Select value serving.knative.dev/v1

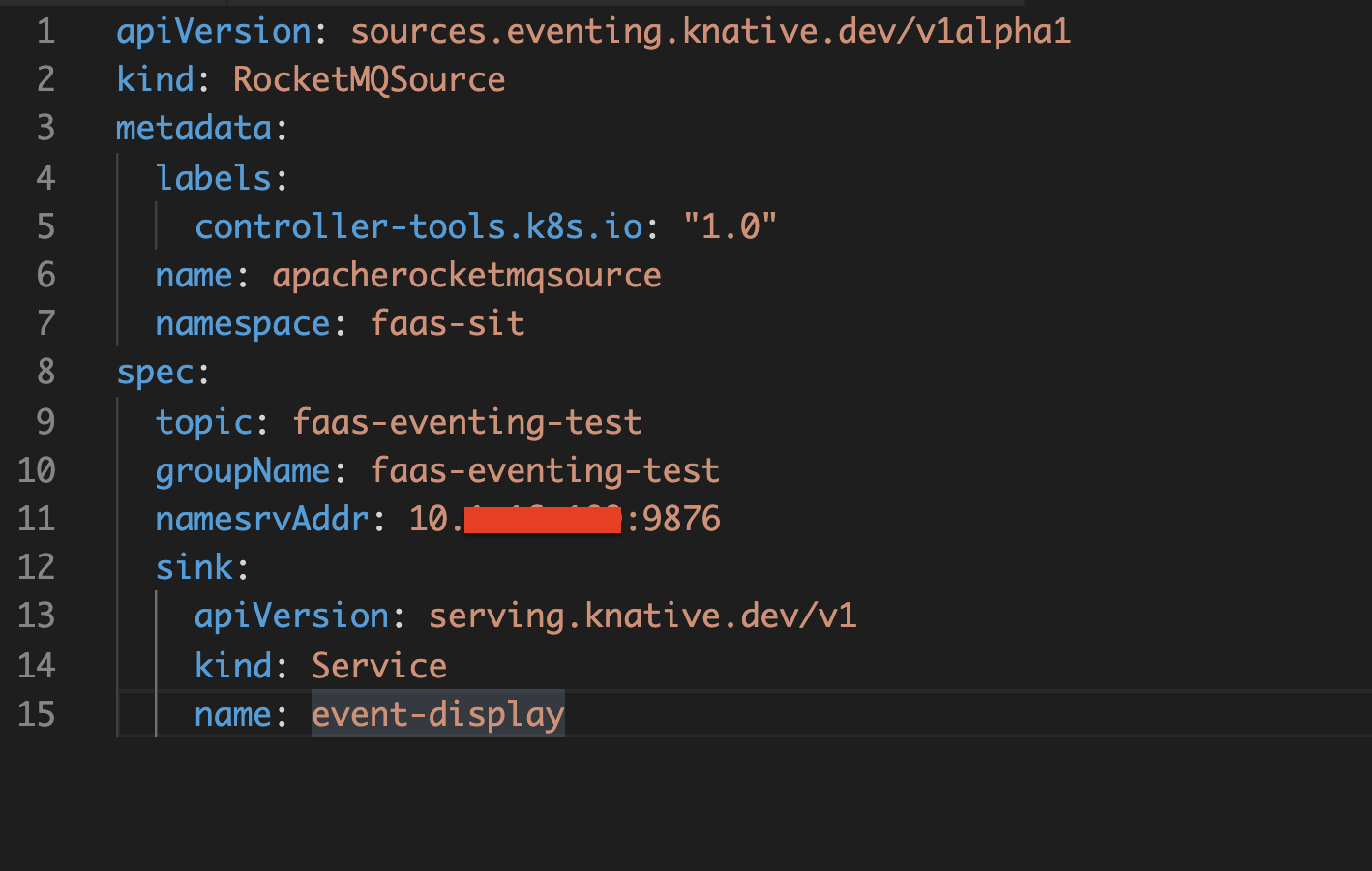[642, 616]
